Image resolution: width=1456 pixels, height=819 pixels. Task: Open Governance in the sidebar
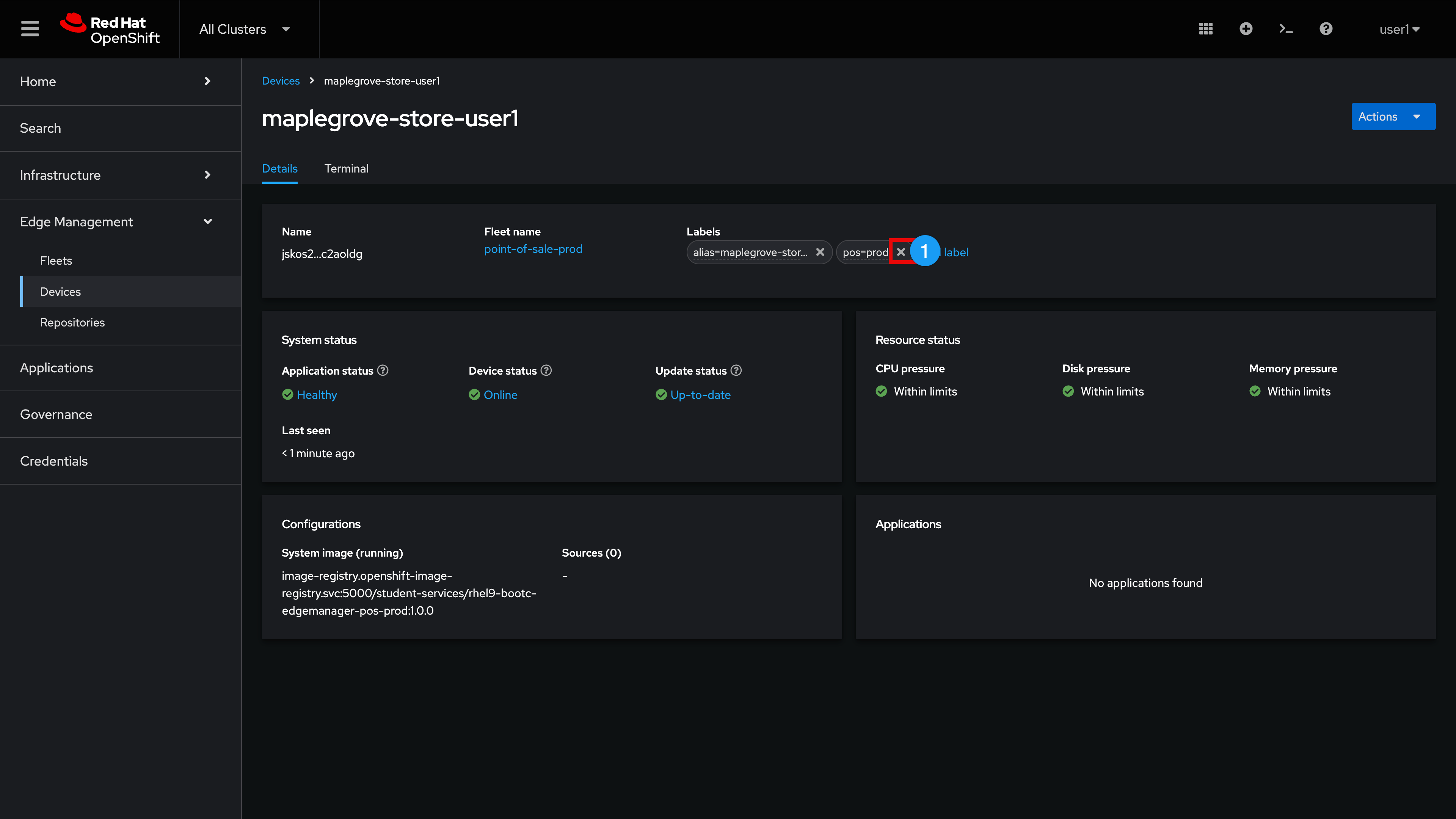[121, 414]
